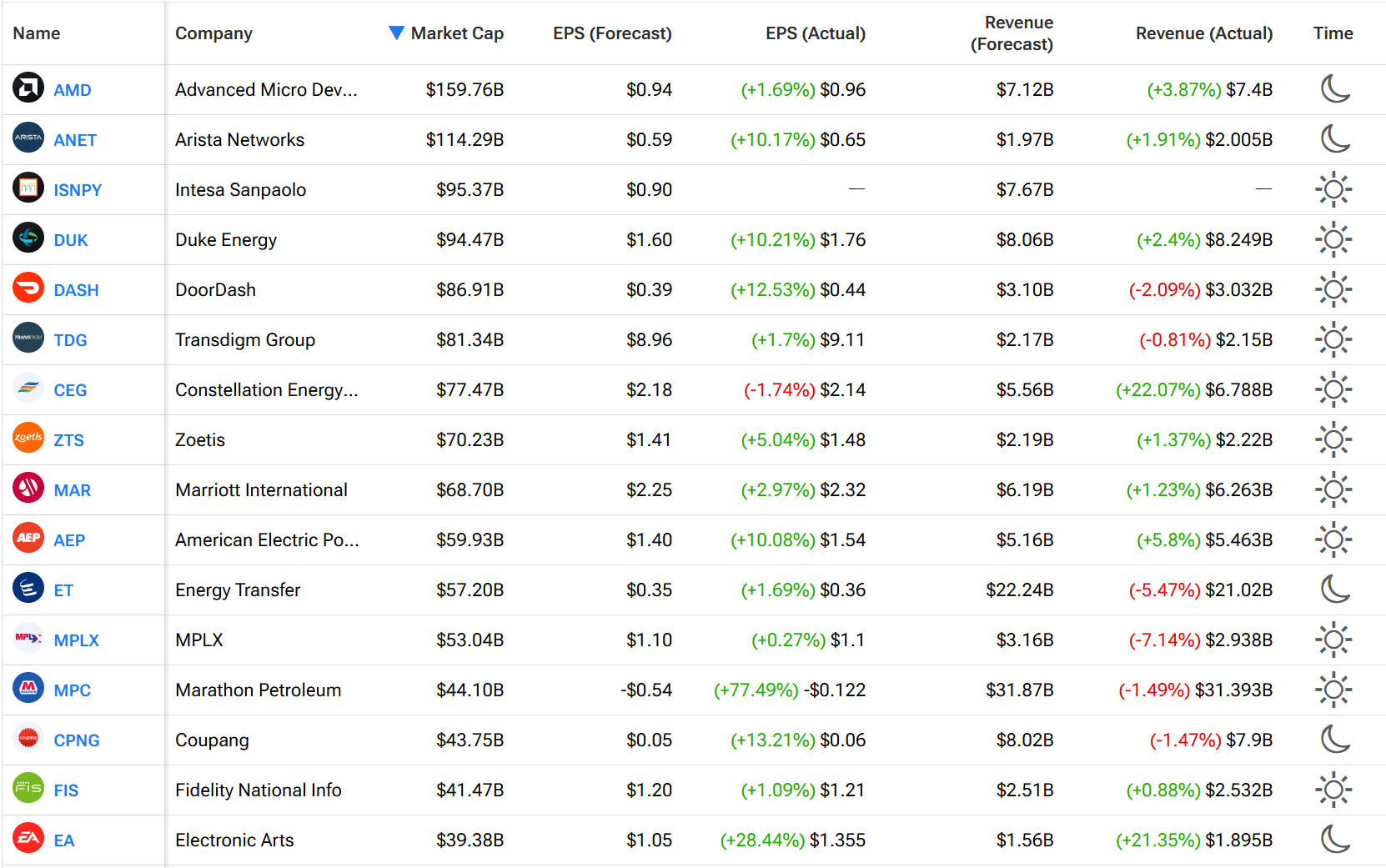
Task: Sort table by Company column header
Action: [x=213, y=33]
